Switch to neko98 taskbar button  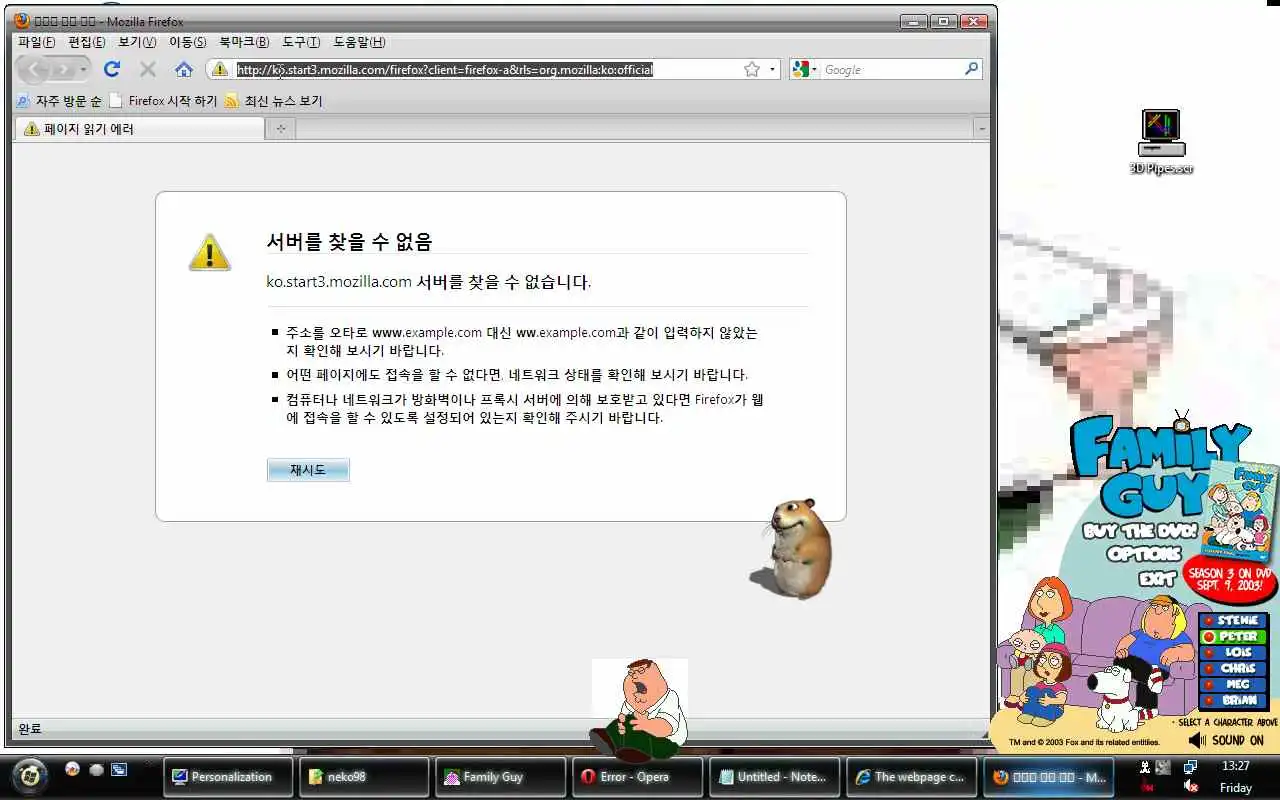tap(364, 776)
